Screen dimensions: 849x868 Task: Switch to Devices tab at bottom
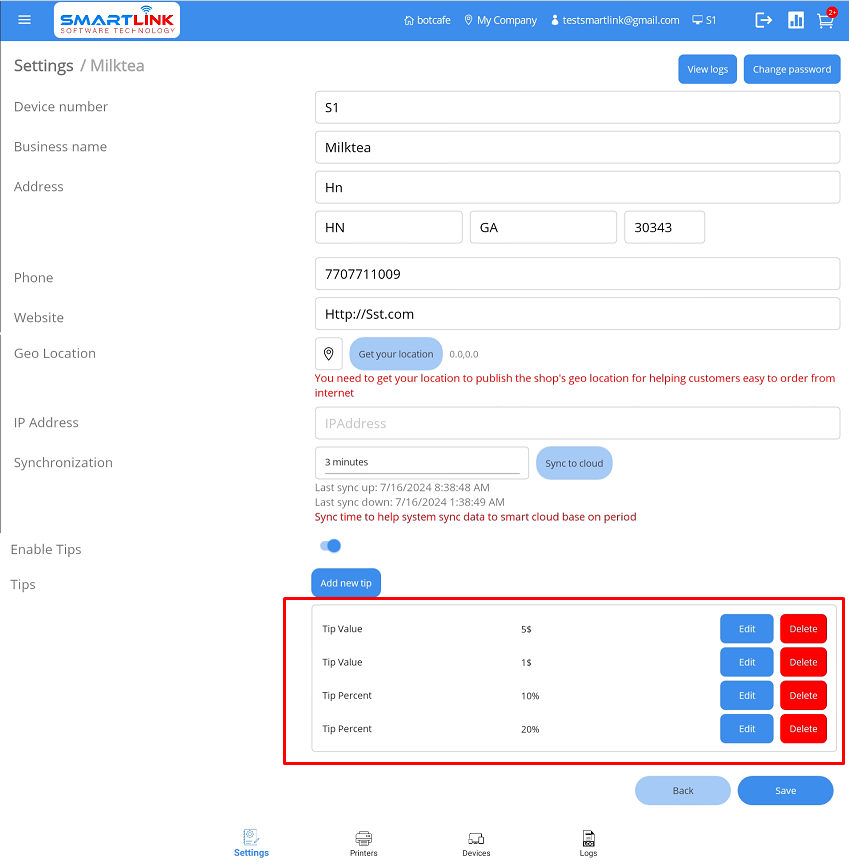pos(476,843)
